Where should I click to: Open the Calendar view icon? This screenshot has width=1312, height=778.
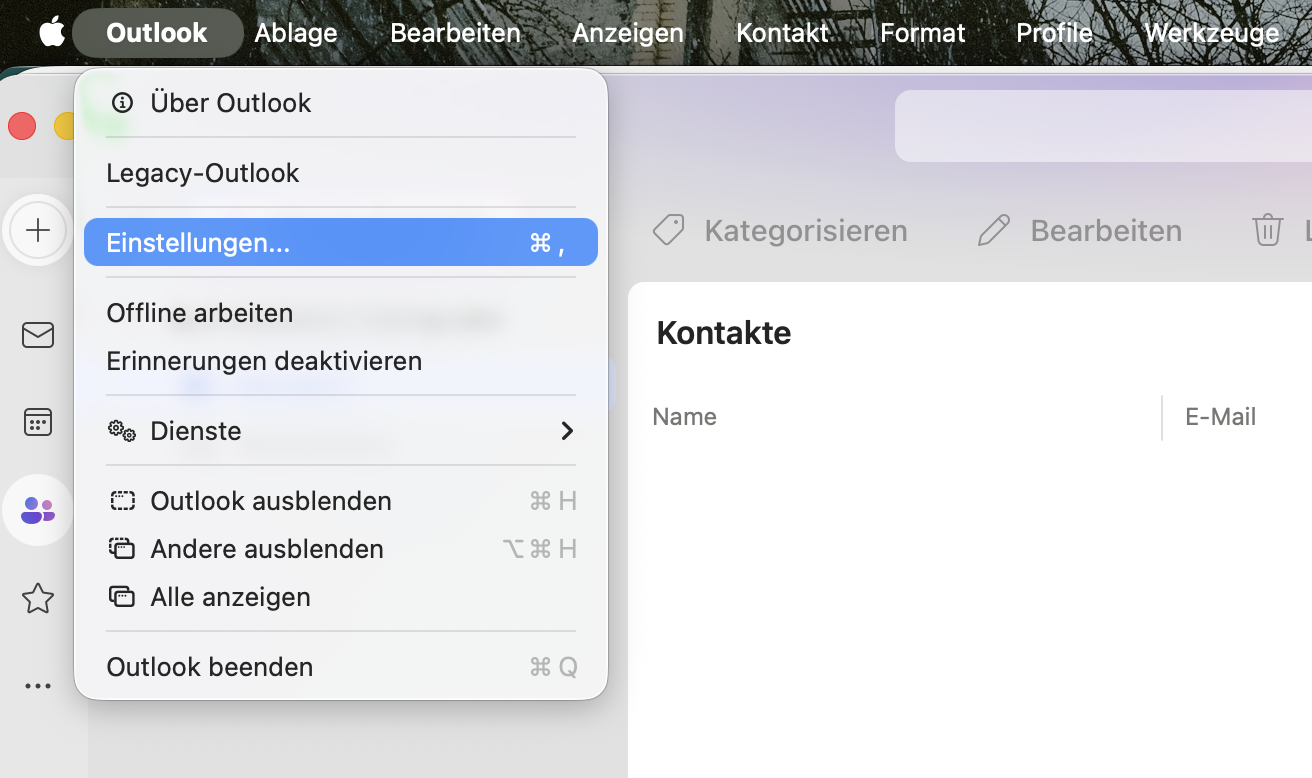coord(38,422)
